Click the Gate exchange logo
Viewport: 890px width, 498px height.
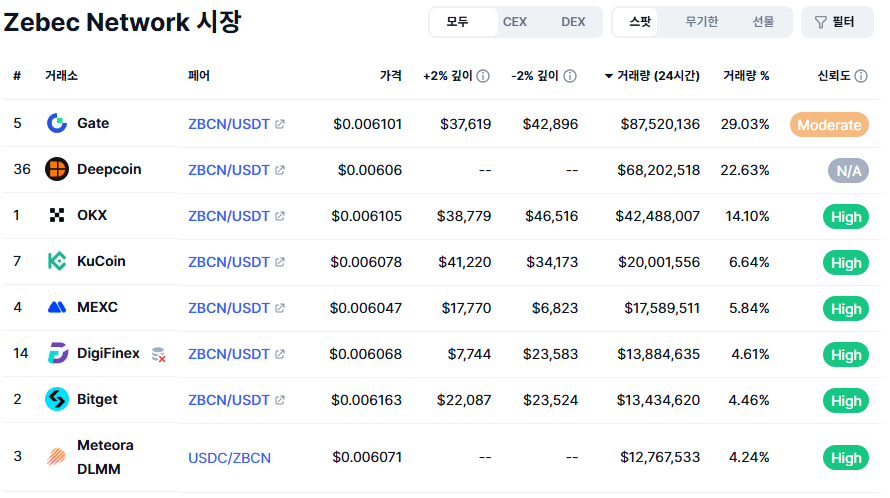tap(57, 123)
